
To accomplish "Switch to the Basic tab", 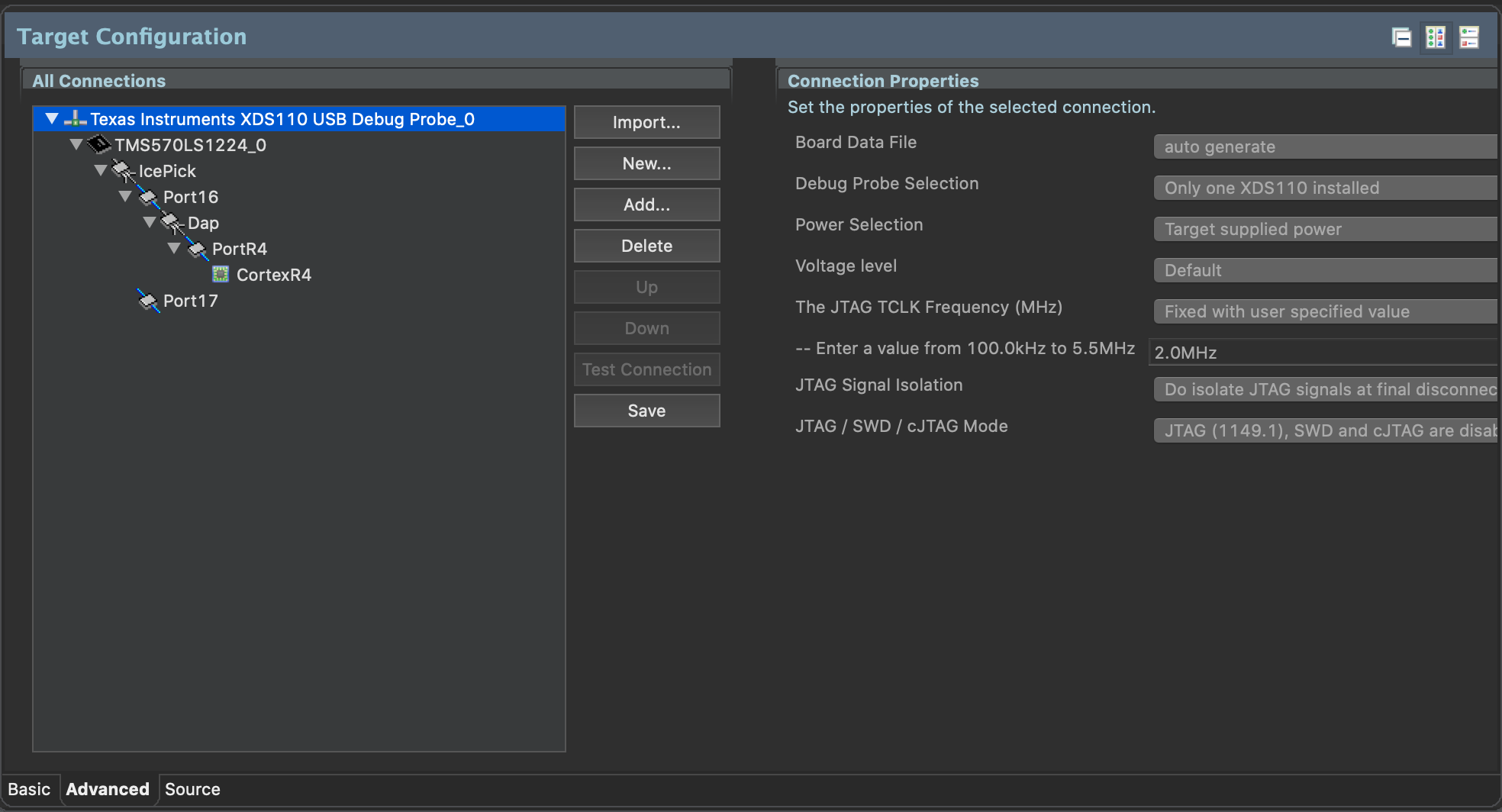I will pos(29,789).
